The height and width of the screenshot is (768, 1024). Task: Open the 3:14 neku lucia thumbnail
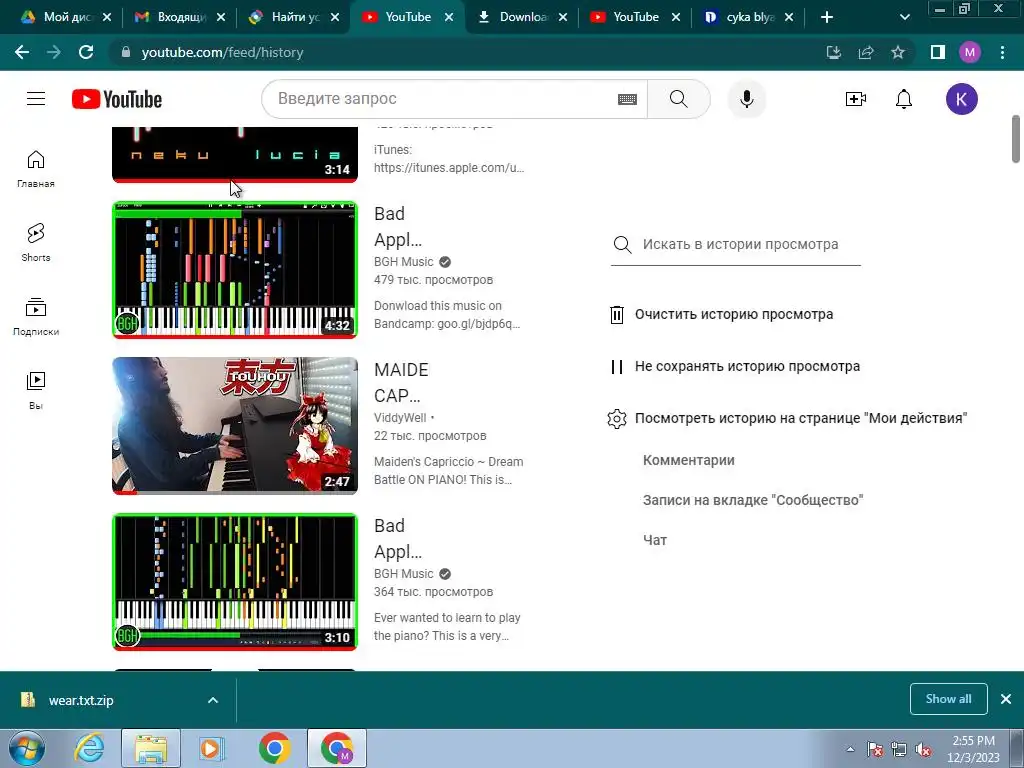[235, 154]
